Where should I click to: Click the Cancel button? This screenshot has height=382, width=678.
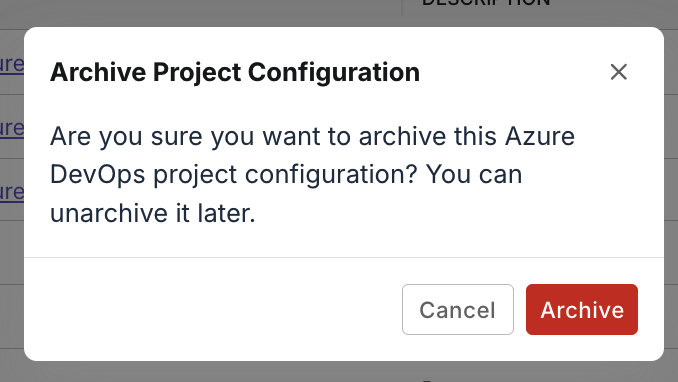[x=458, y=309]
